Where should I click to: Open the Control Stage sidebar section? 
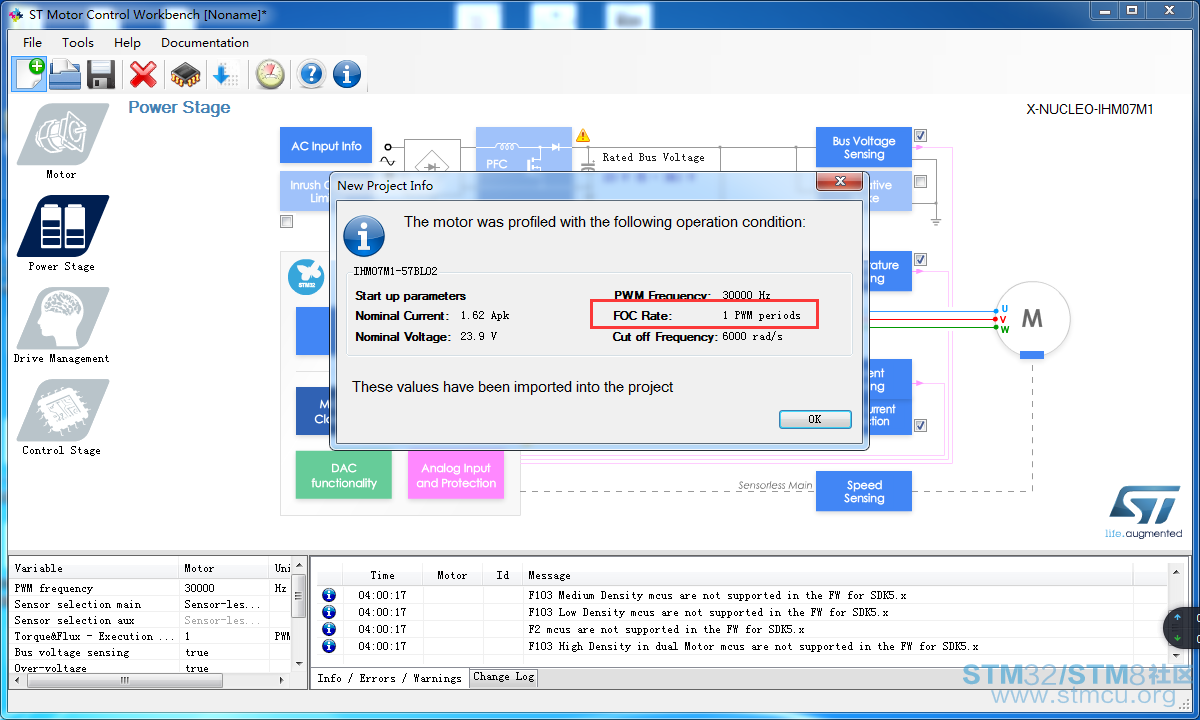click(x=62, y=418)
